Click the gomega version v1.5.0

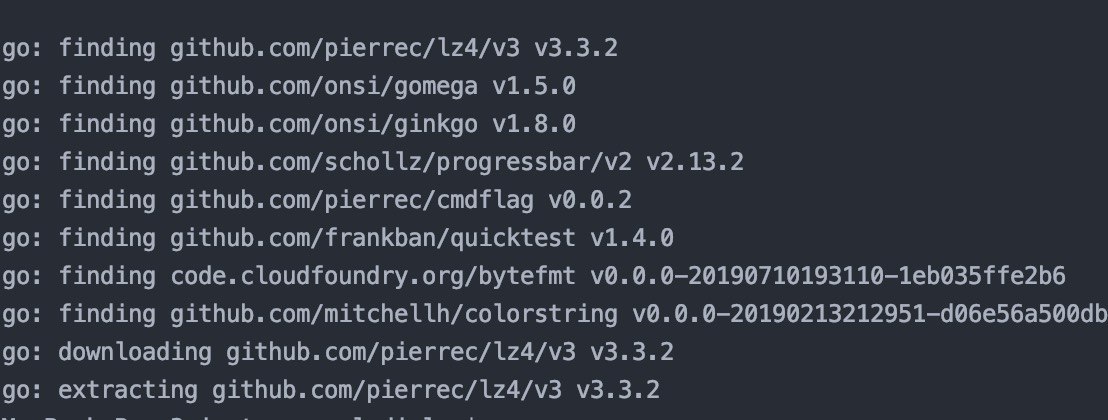533,86
